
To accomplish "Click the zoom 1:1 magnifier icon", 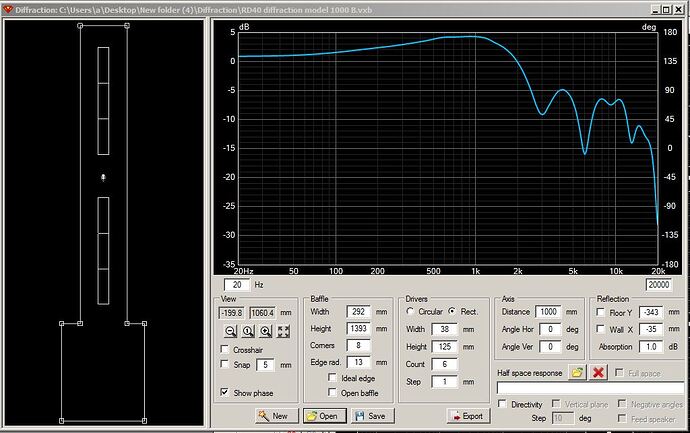I will (x=247, y=330).
